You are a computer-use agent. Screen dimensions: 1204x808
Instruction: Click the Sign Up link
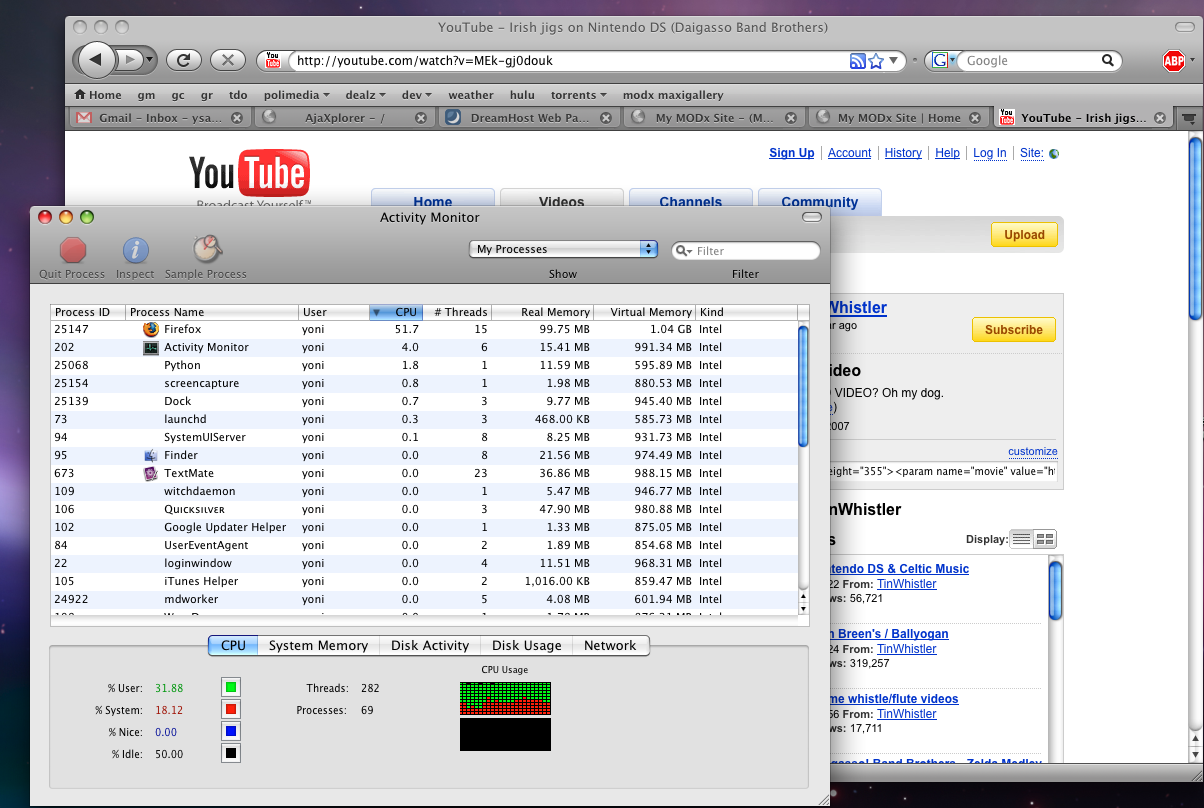tap(792, 153)
